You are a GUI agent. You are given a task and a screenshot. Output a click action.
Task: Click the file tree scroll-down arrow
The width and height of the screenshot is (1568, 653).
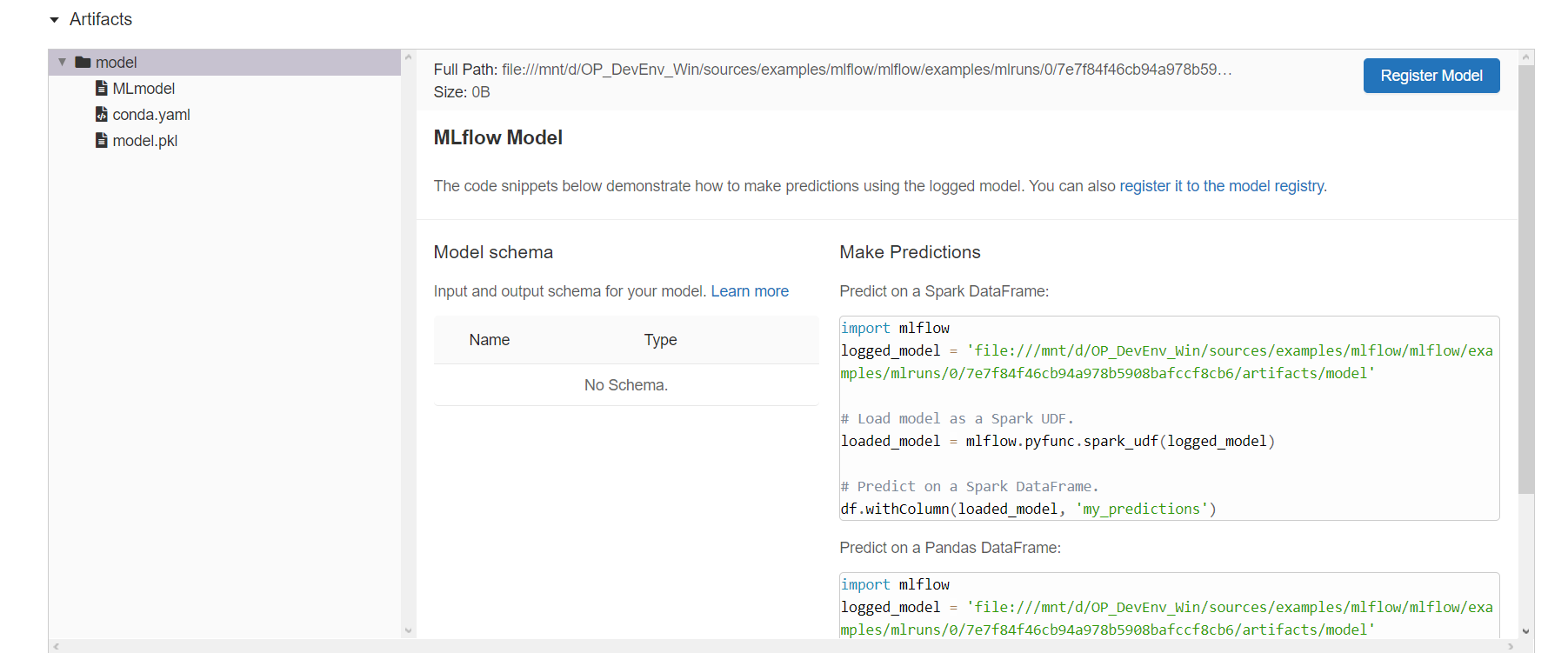(x=408, y=631)
